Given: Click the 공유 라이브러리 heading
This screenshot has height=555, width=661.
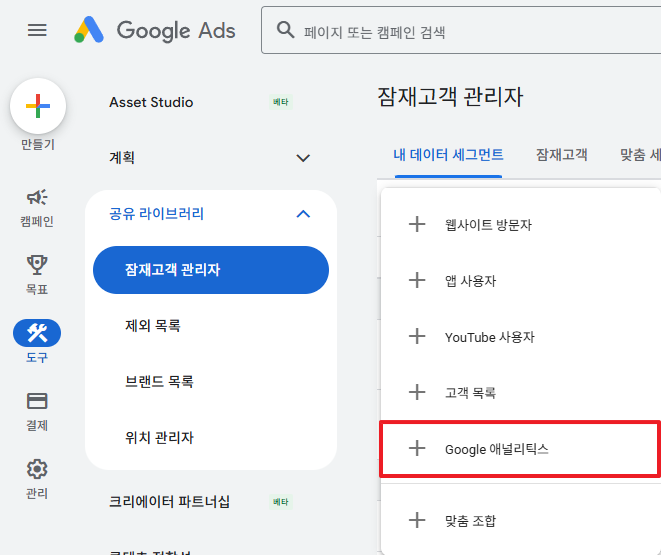Looking at the screenshot, I should point(156,214).
